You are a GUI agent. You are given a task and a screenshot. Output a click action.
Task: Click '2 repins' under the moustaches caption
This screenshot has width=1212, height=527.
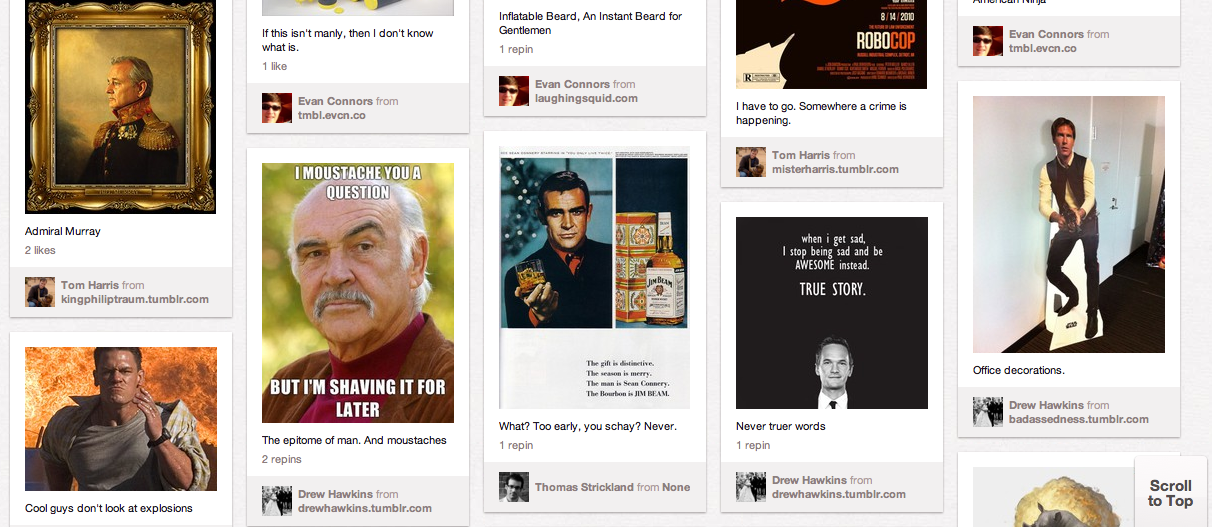(x=282, y=459)
